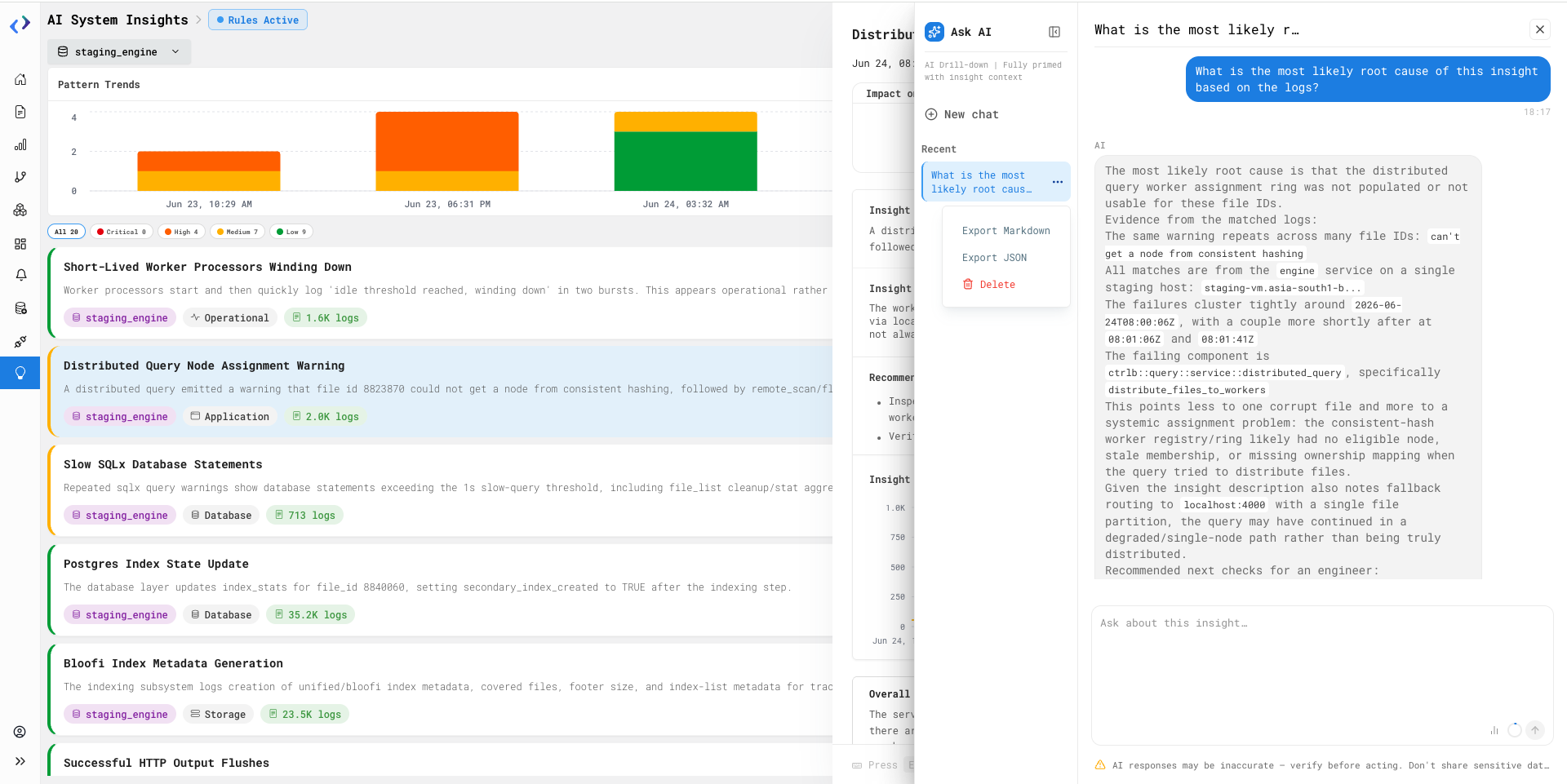
Task: Click the red-orange bar segment at Jun 23, 10:29 AM
Action: pos(209,161)
